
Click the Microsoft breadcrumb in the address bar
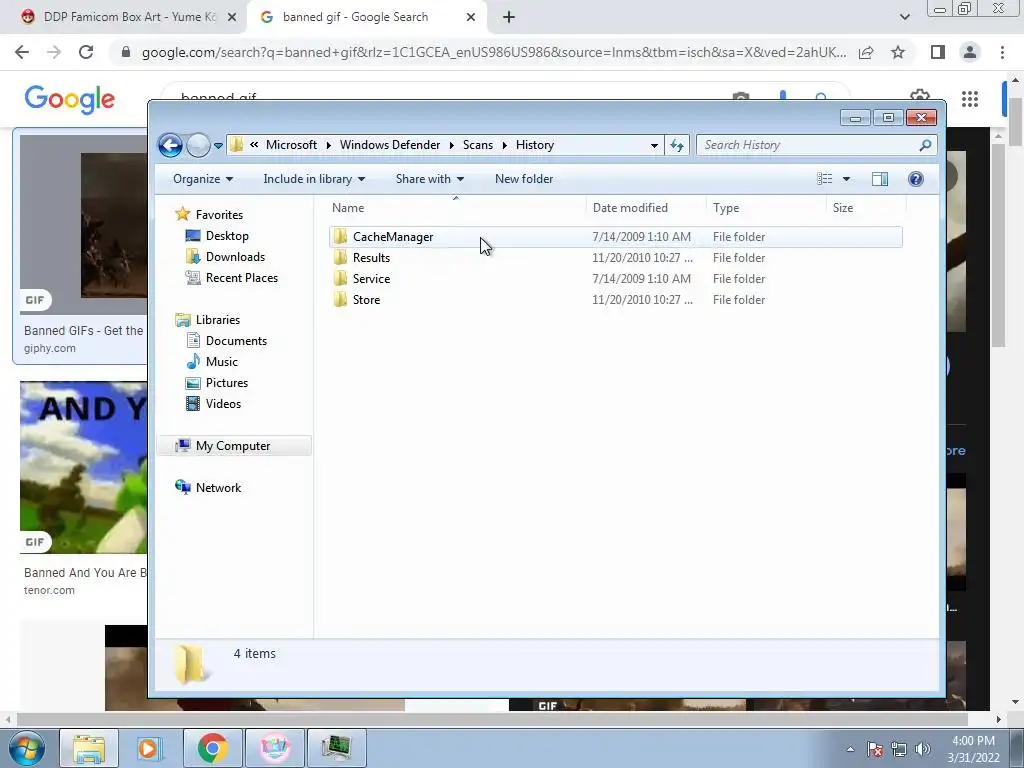[291, 145]
